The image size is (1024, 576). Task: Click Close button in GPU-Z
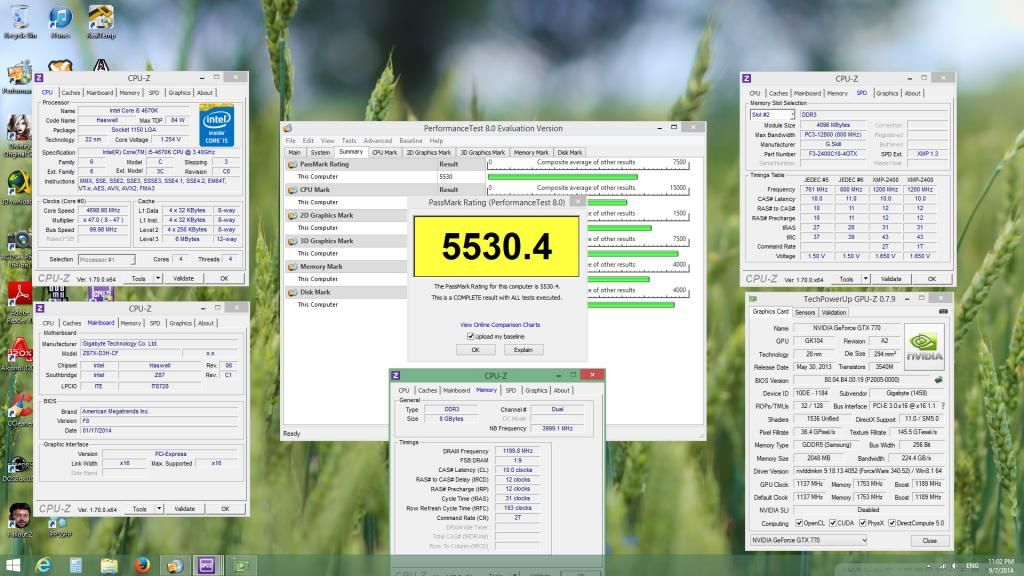929,541
